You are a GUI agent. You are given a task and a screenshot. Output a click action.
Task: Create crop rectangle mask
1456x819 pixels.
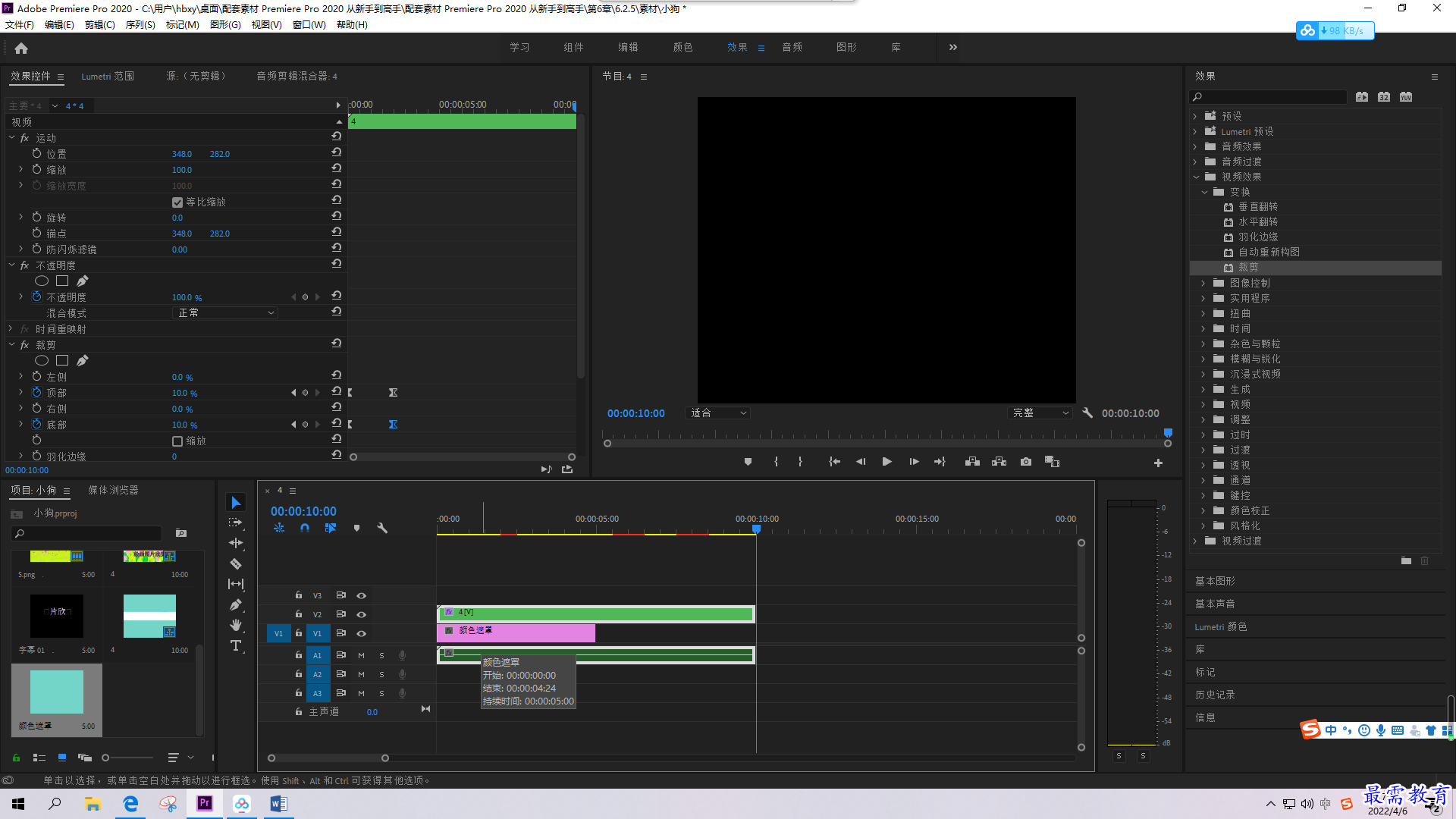pyautogui.click(x=62, y=360)
